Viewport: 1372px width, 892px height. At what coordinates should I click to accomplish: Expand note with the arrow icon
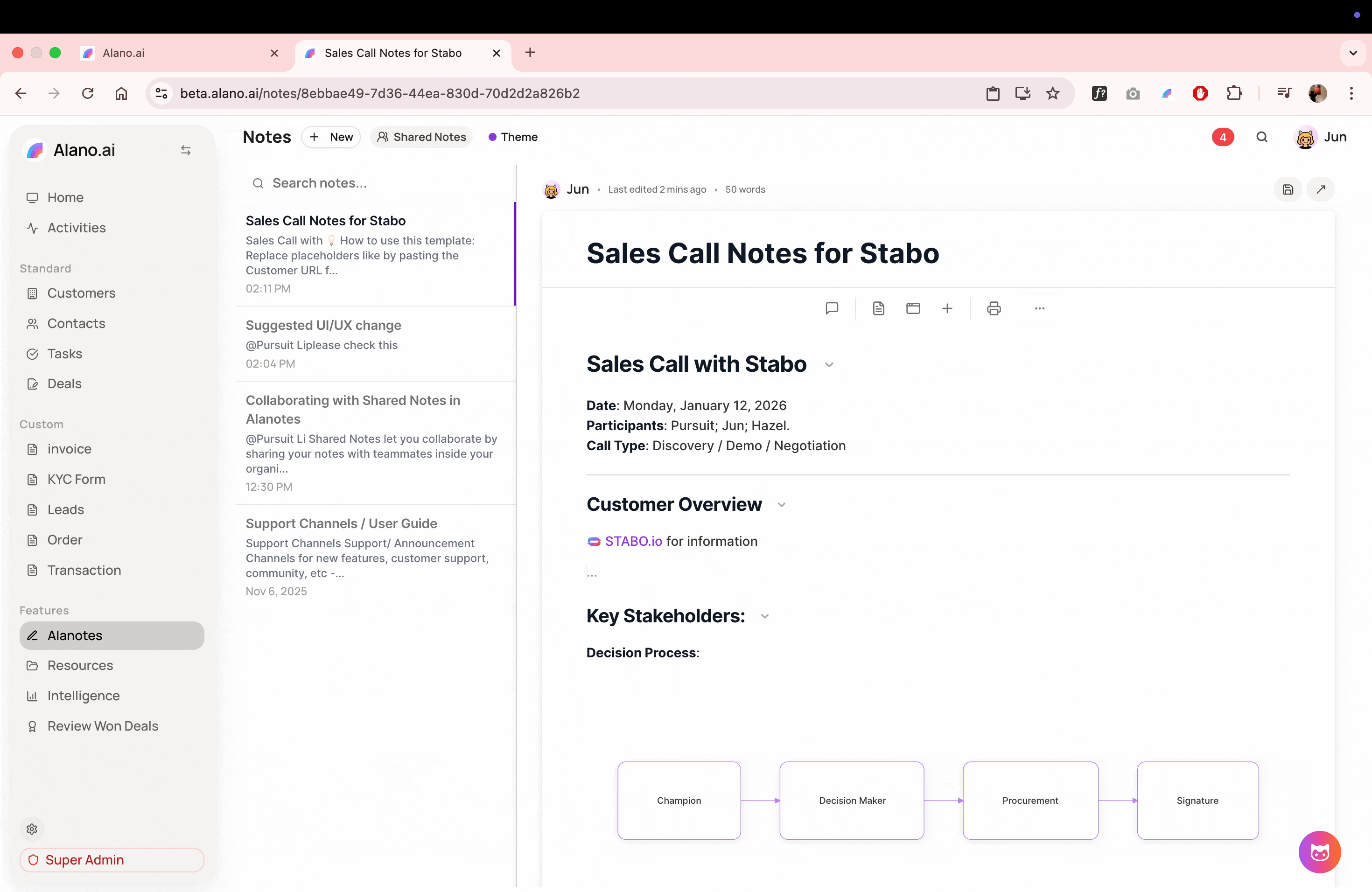[1321, 189]
